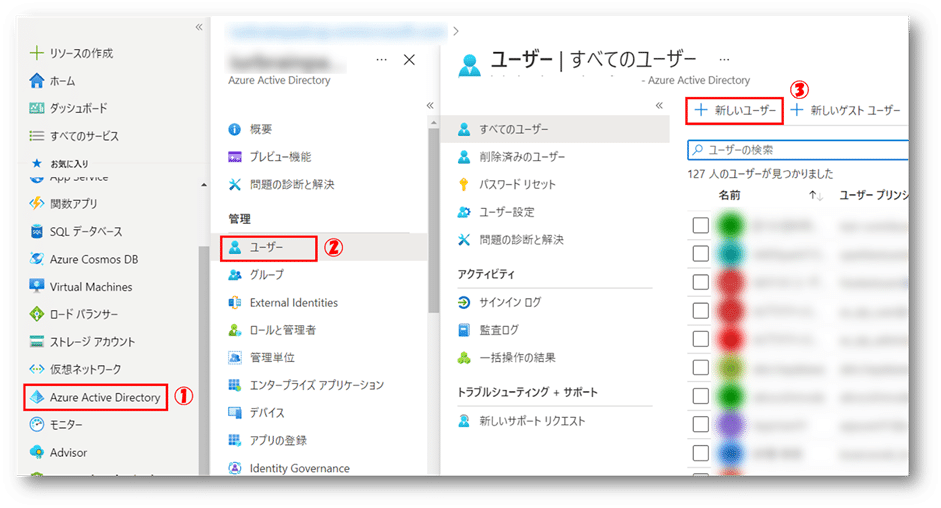Open the デバイス icon
This screenshot has height=508, width=941.
point(235,413)
